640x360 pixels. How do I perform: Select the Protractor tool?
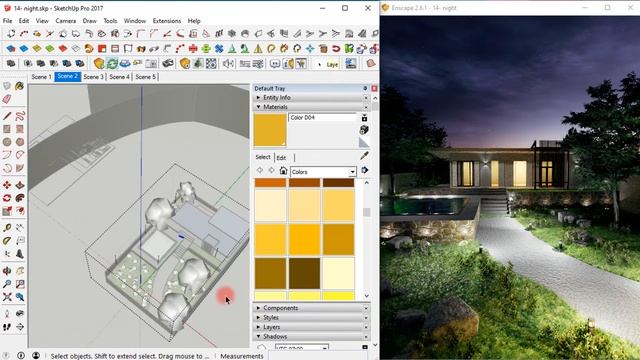[x=7, y=241]
